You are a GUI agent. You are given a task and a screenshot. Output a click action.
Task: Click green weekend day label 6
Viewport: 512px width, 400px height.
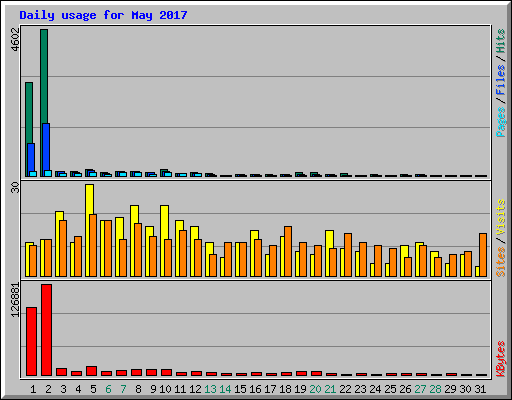click(x=108, y=389)
